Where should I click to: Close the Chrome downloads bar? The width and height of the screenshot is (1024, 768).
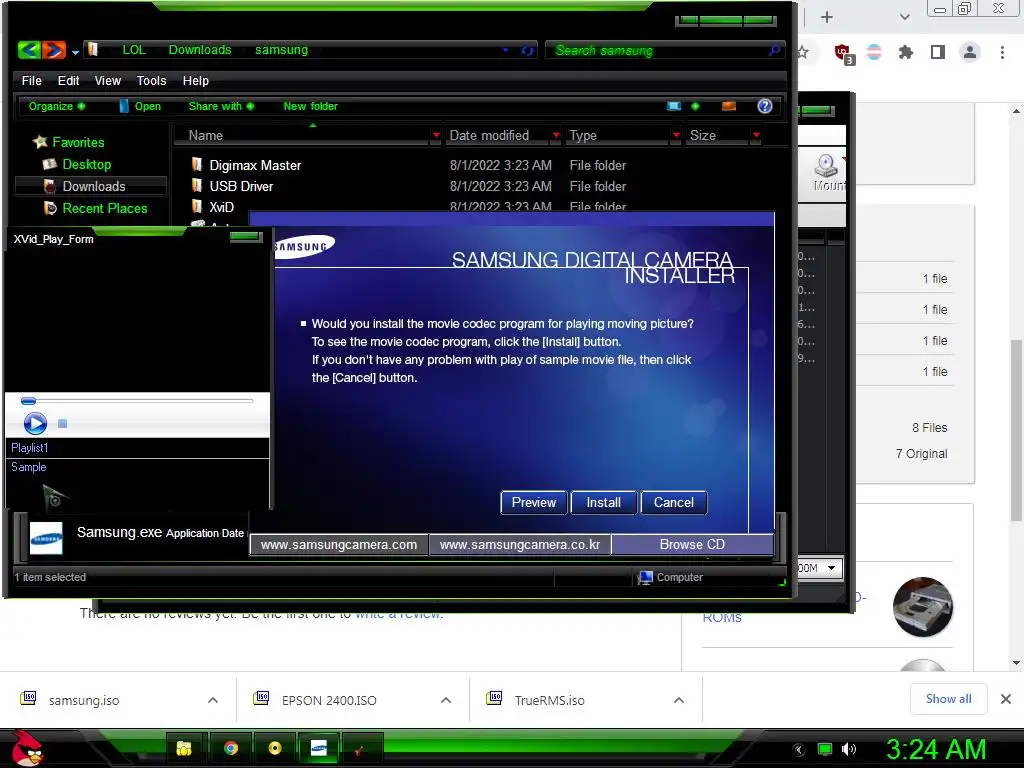pos(1006,699)
